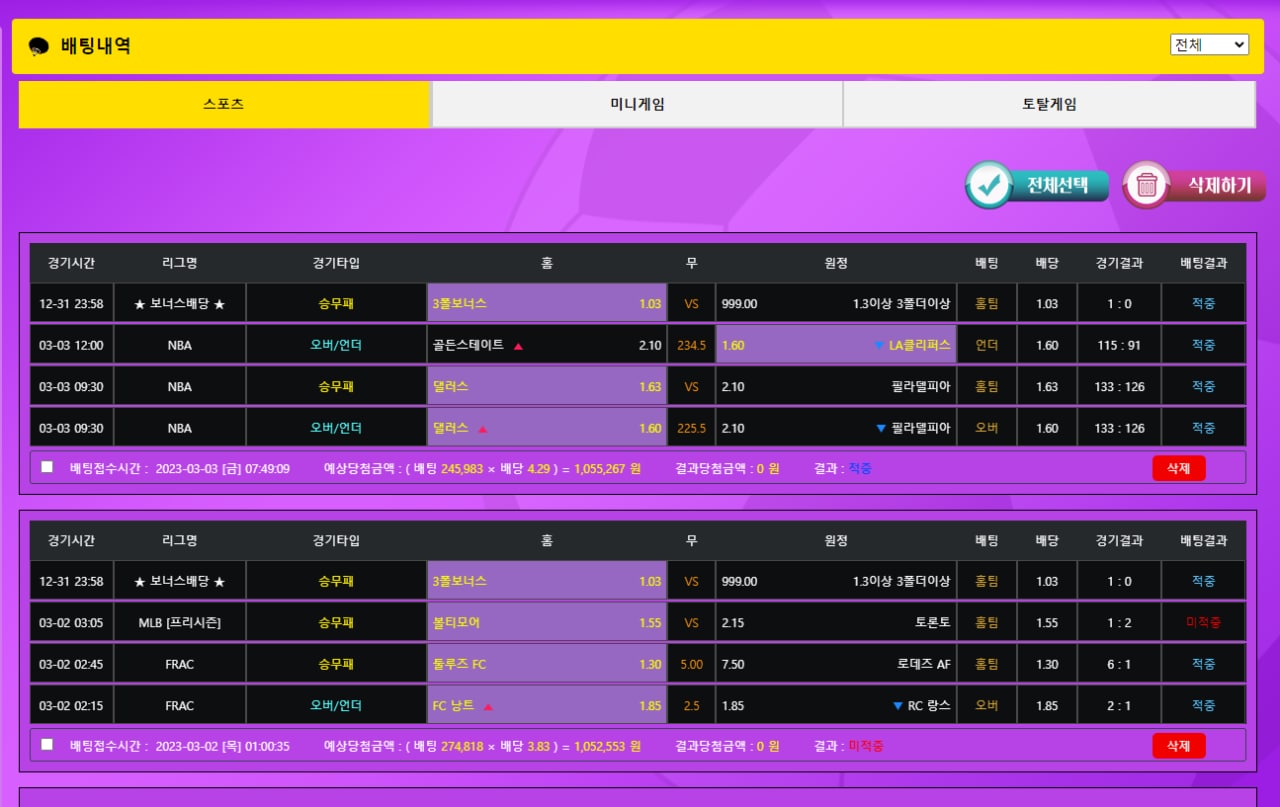Click the 툴루즈 FC home odds cell

546,664
